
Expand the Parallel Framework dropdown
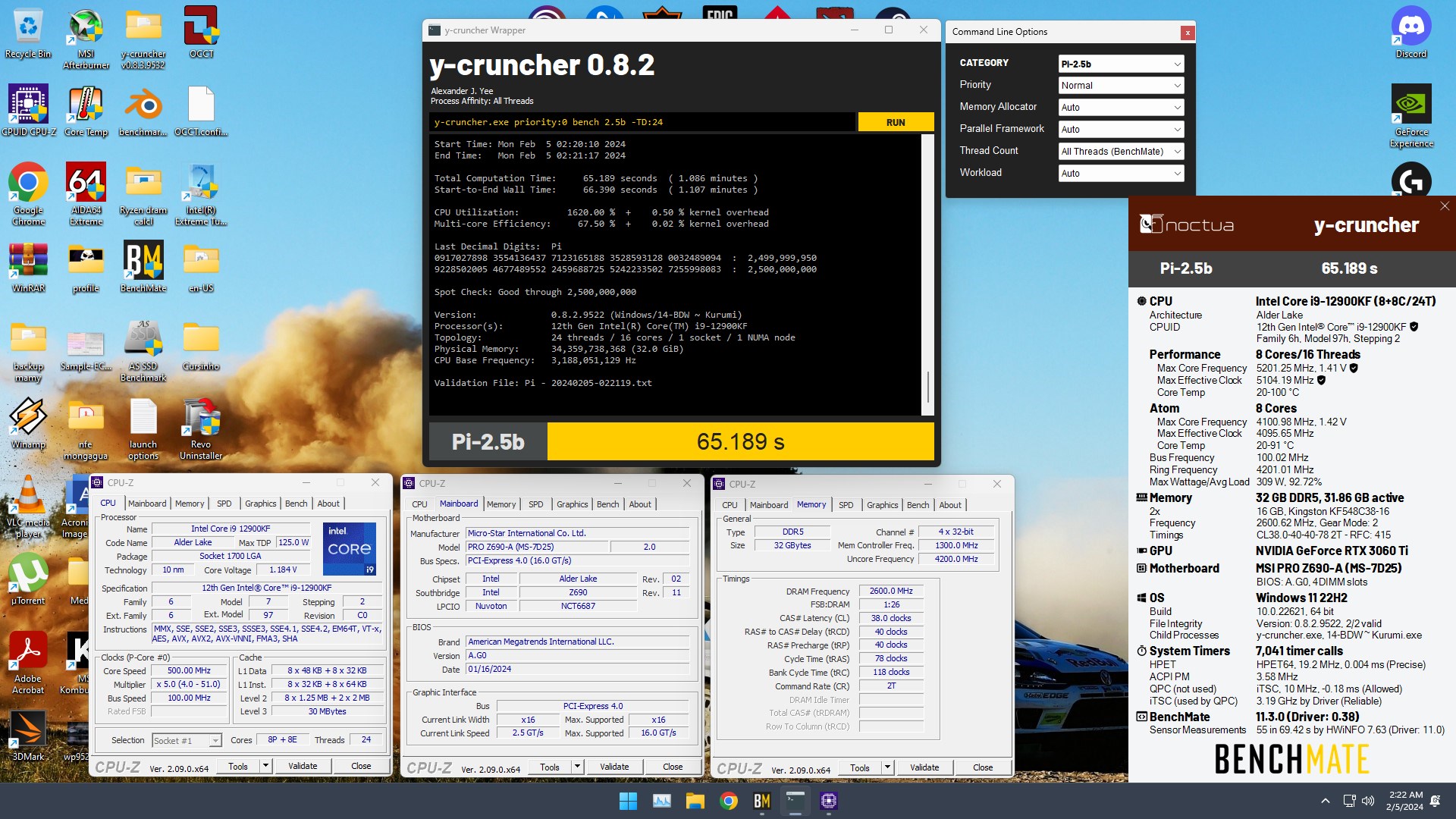click(1121, 130)
